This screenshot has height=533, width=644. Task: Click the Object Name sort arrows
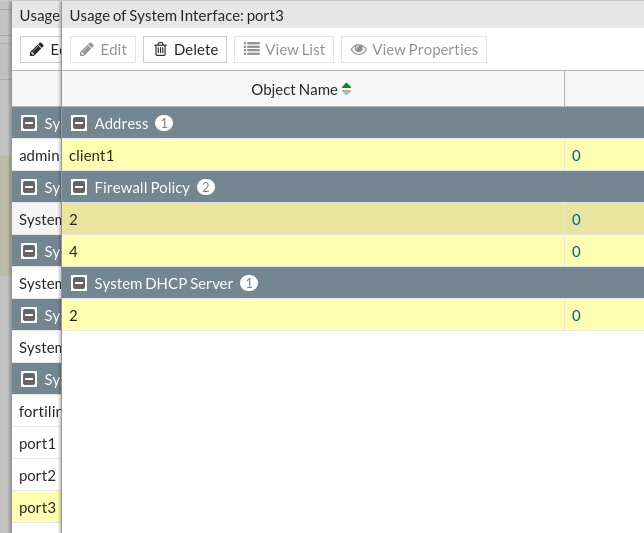pyautogui.click(x=347, y=90)
